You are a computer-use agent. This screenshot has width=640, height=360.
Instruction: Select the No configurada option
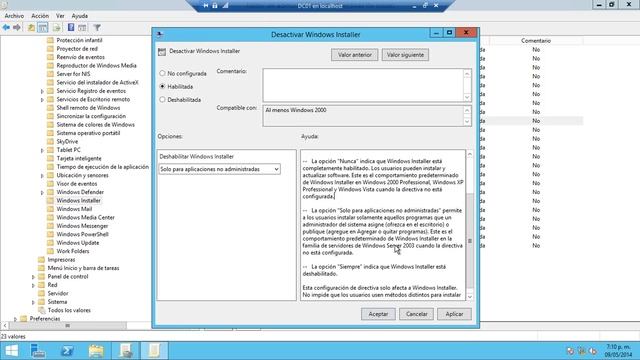click(162, 73)
